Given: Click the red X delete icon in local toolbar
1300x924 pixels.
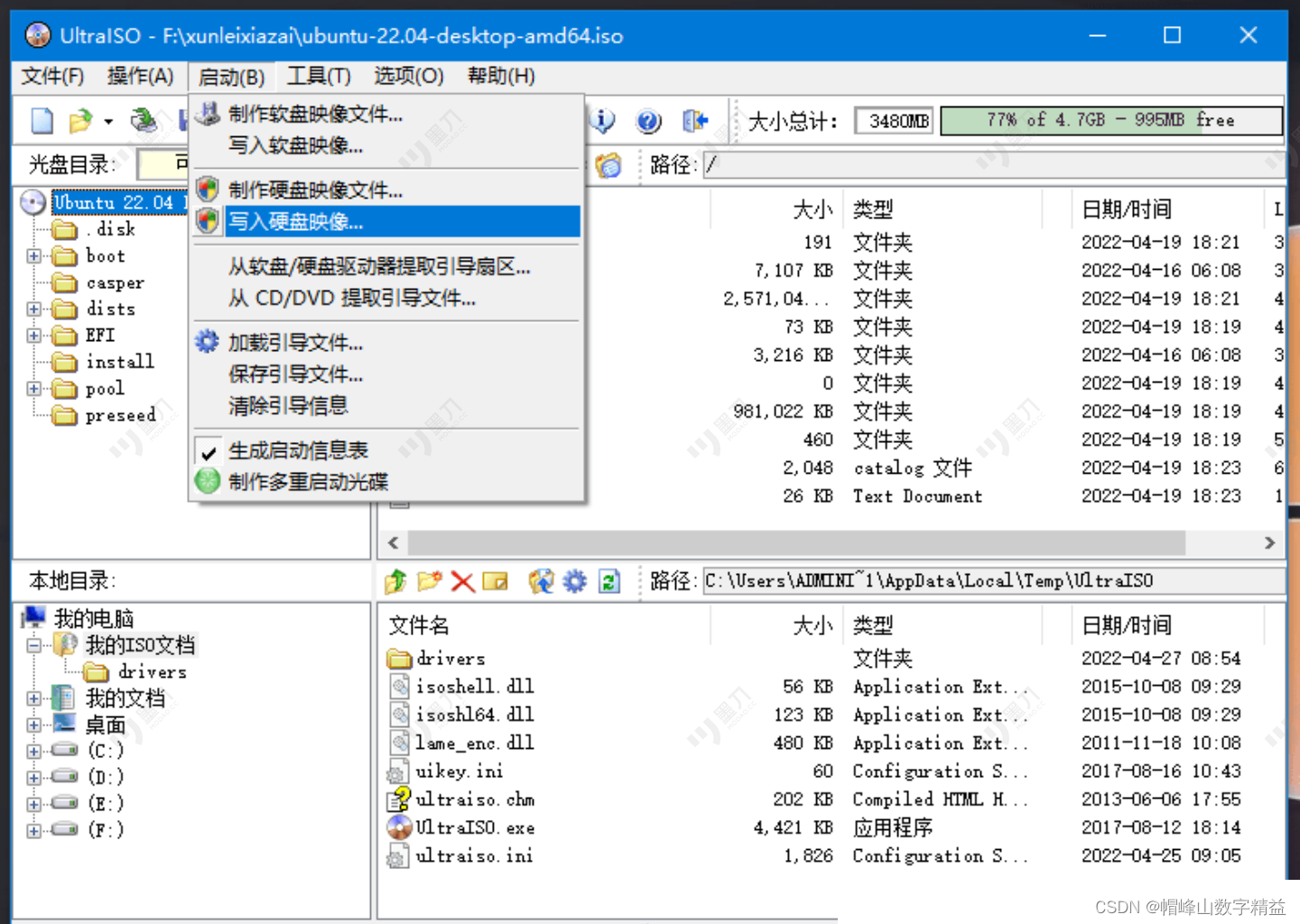Looking at the screenshot, I should point(463,581).
